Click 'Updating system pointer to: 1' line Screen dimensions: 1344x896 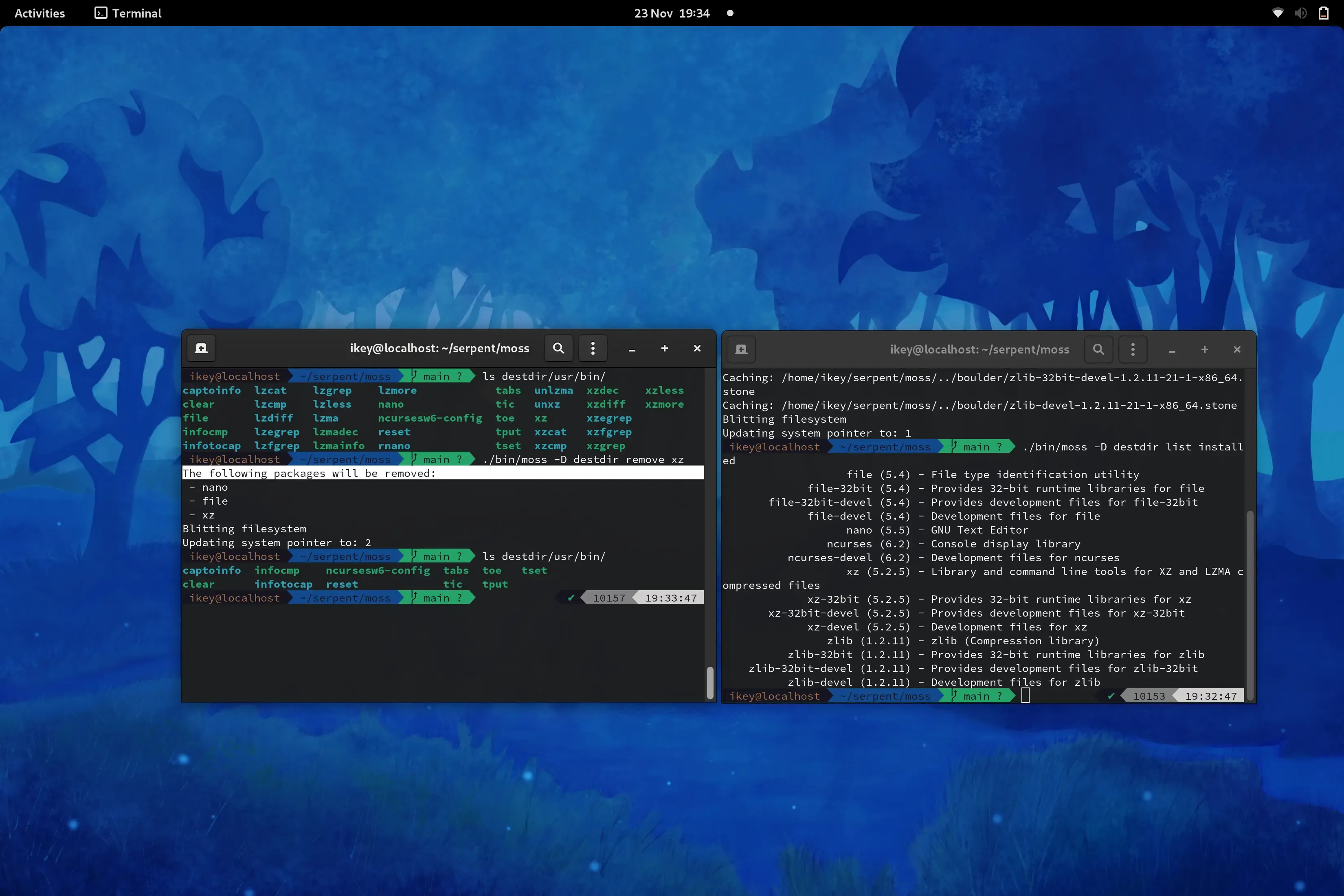tap(817, 433)
